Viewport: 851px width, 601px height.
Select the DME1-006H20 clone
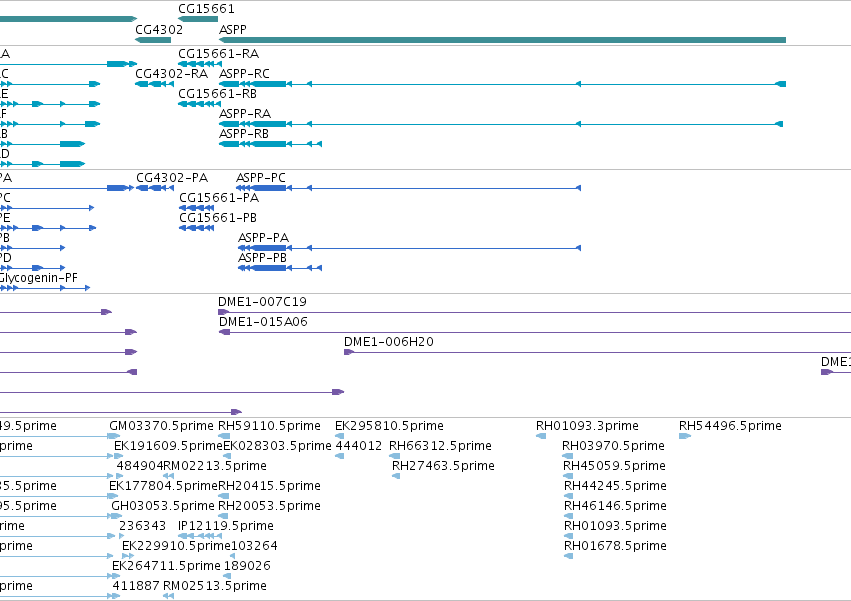(598, 352)
